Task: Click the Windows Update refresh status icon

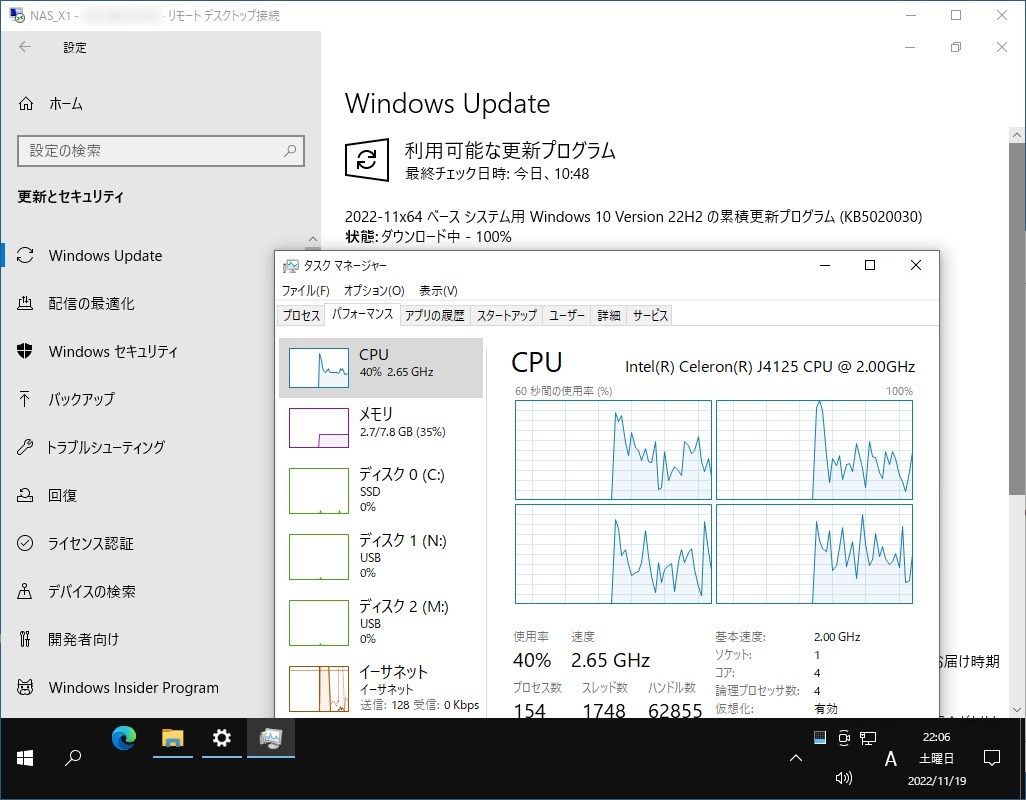Action: (x=366, y=159)
